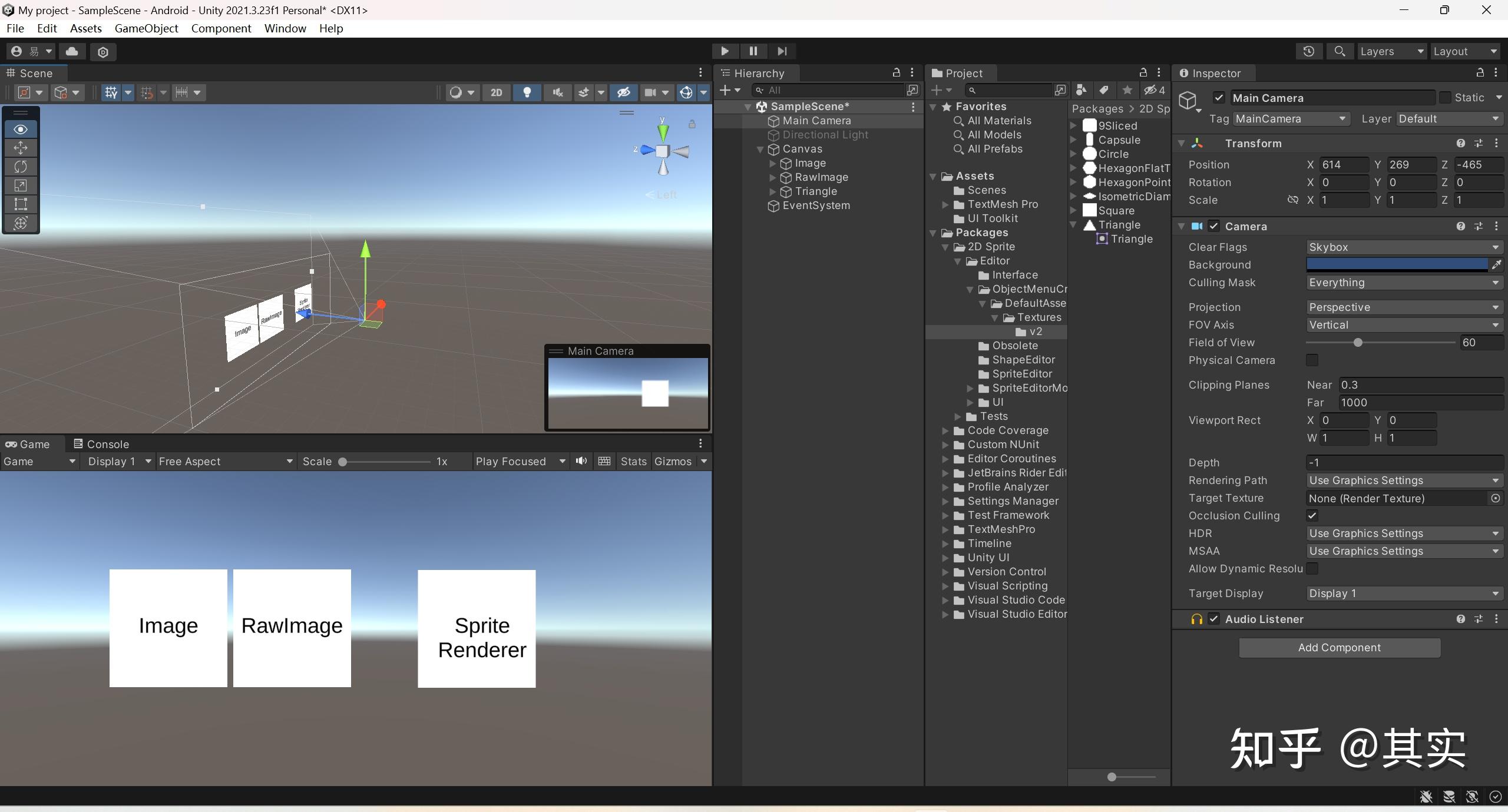The width and height of the screenshot is (1508, 812).
Task: Click the Background color swatch
Action: coord(1396,265)
